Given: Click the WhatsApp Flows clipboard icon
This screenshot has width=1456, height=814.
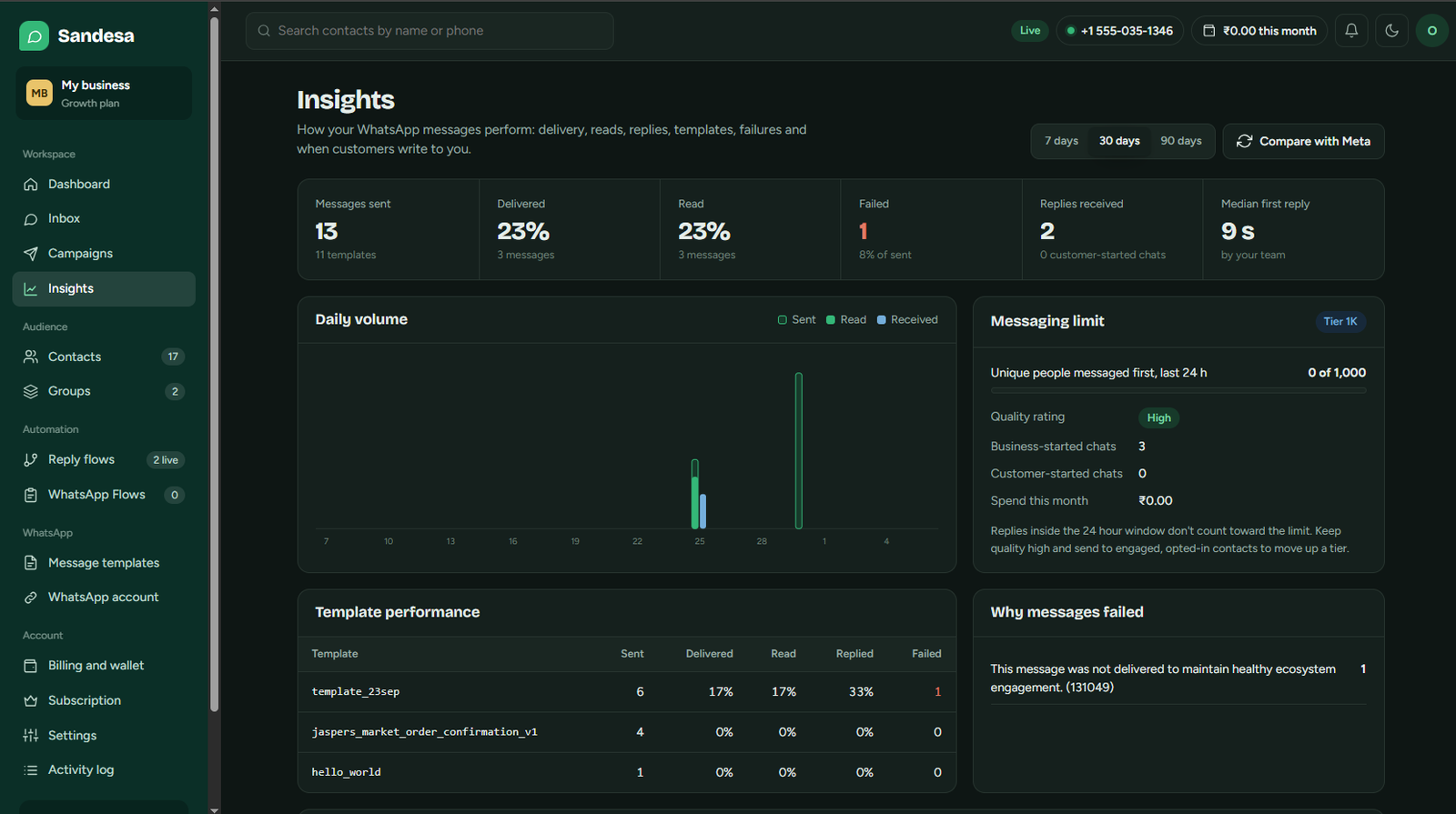Looking at the screenshot, I should pyautogui.click(x=31, y=495).
